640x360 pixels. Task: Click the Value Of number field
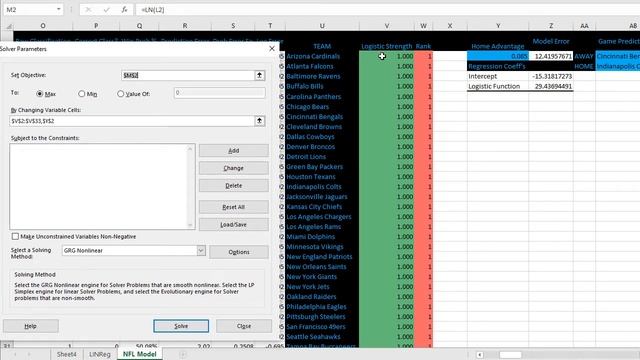coord(220,93)
